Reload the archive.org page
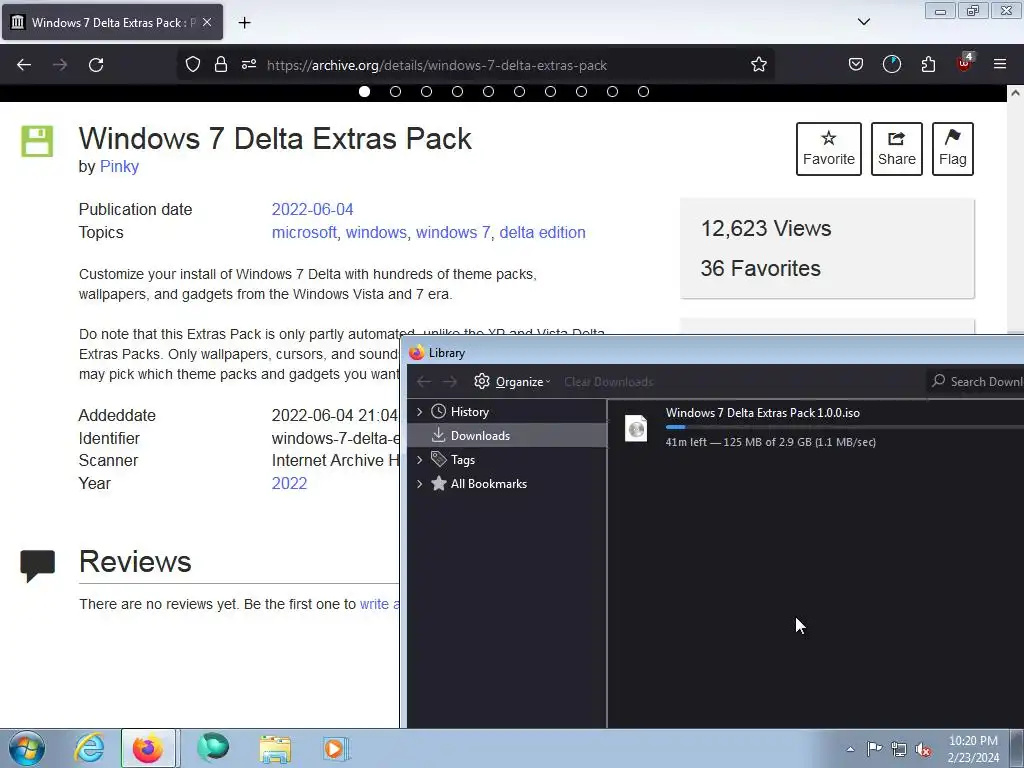 (96, 65)
